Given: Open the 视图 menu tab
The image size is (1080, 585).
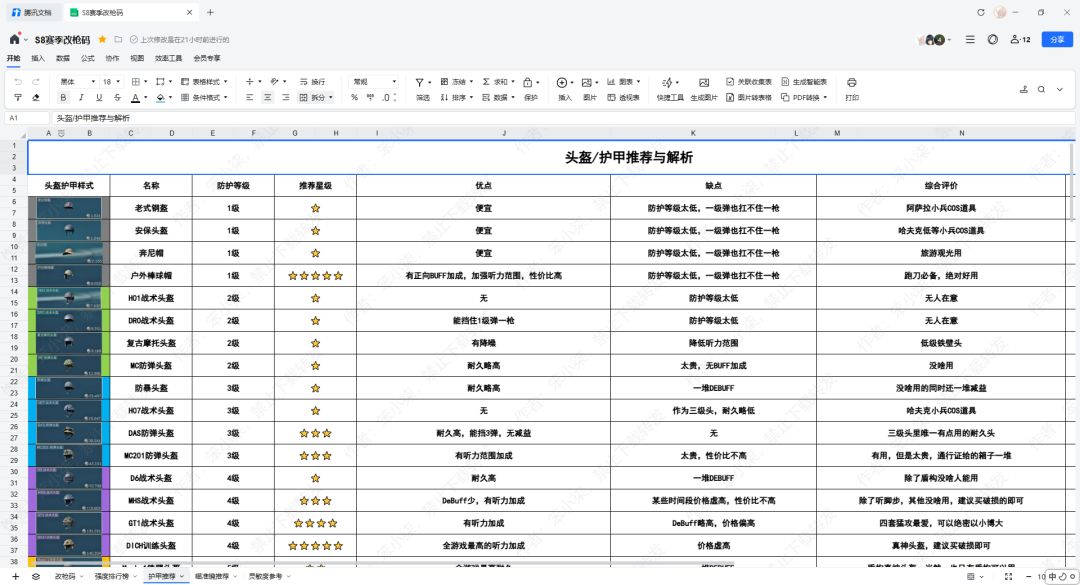Looking at the screenshot, I should pos(137,59).
